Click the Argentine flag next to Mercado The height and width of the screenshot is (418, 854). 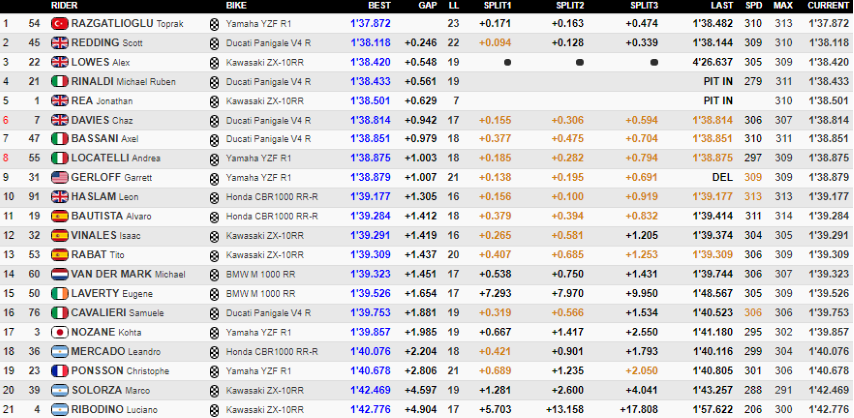point(59,352)
